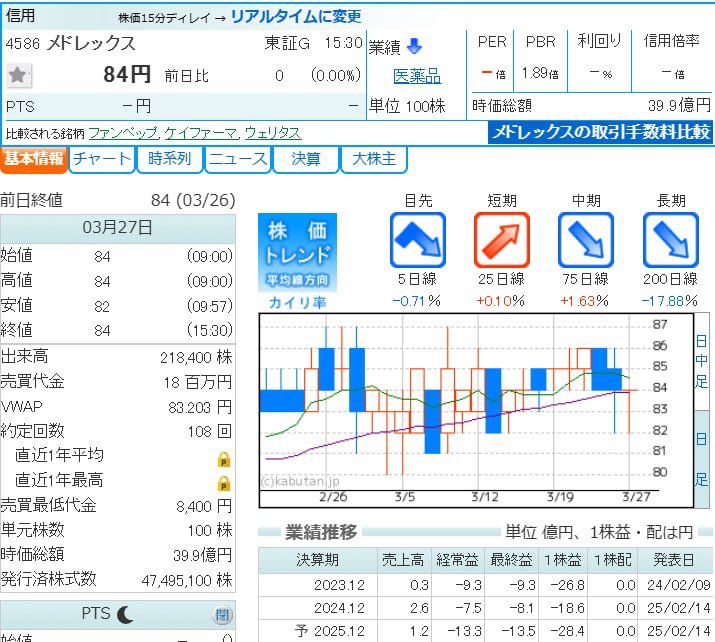Click the 予 2025.12 forecast row
The height and width of the screenshot is (642, 715).
pos(485,631)
